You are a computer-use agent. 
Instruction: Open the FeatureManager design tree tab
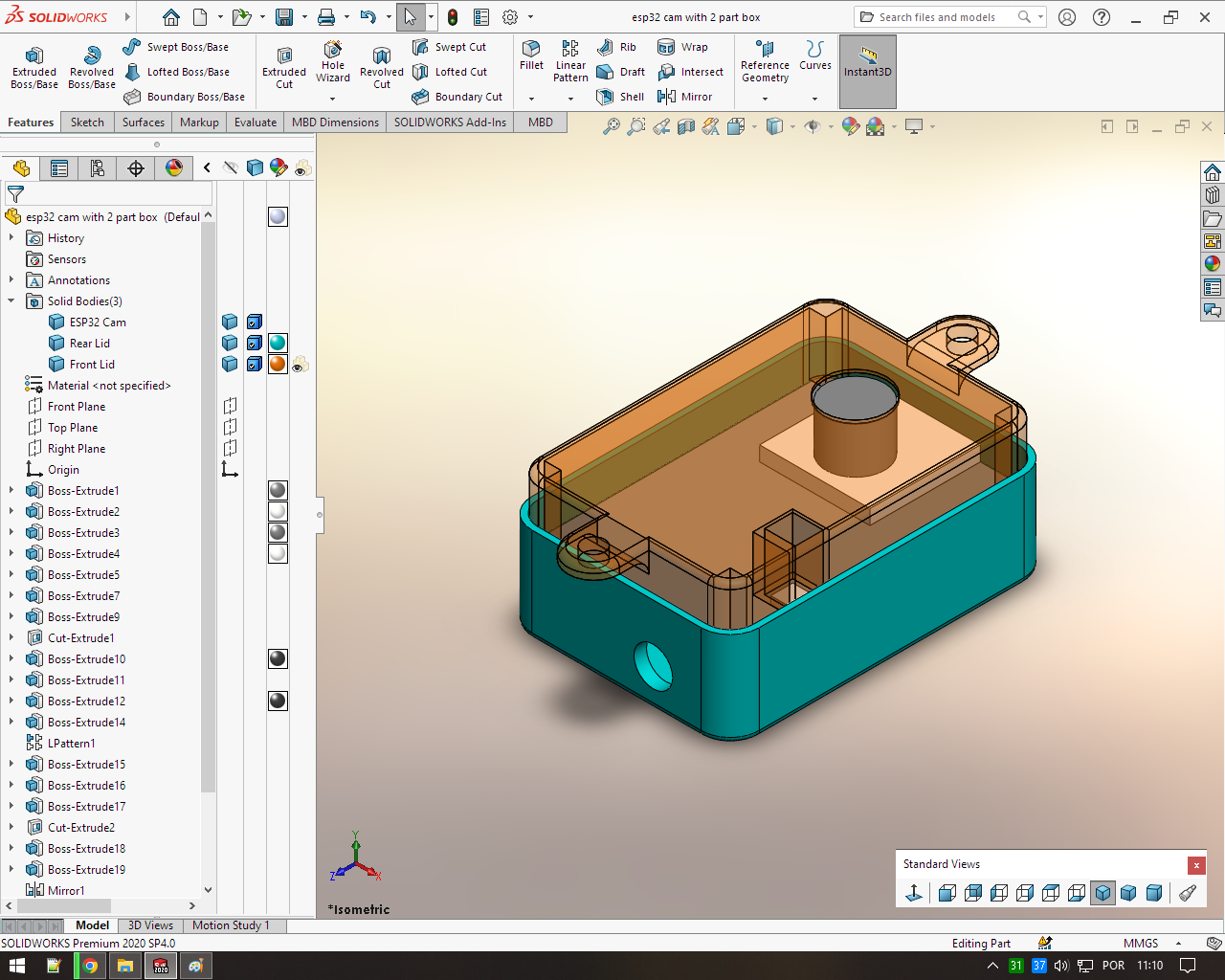pos(21,168)
